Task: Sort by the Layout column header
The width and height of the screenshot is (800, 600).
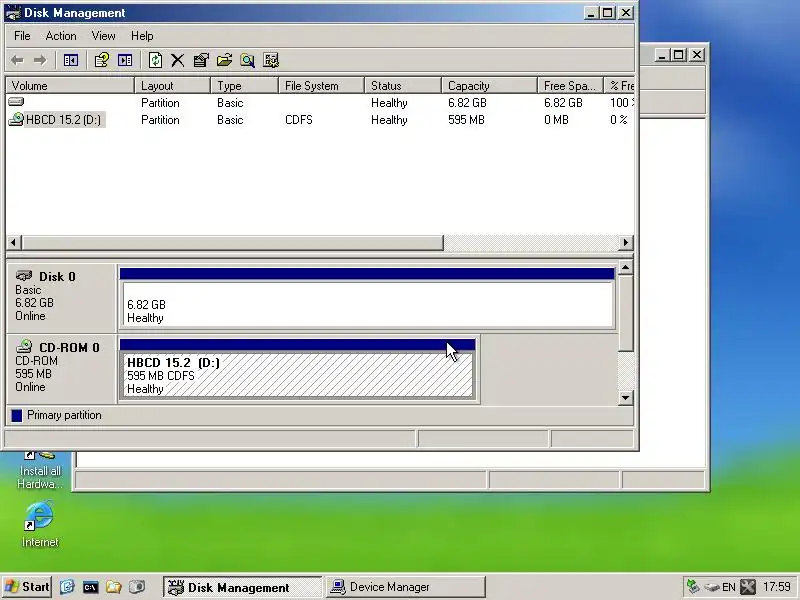Action: point(172,86)
